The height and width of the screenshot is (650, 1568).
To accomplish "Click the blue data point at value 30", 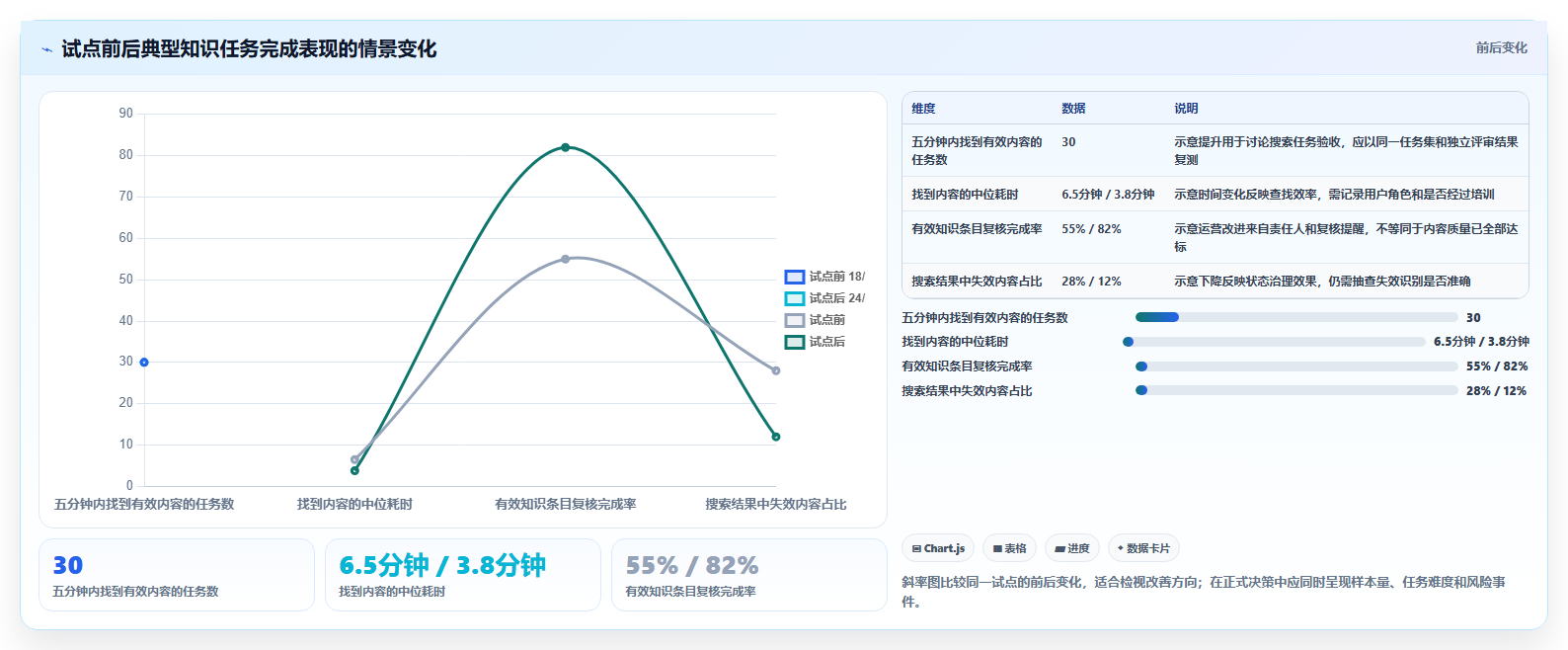I will [144, 363].
